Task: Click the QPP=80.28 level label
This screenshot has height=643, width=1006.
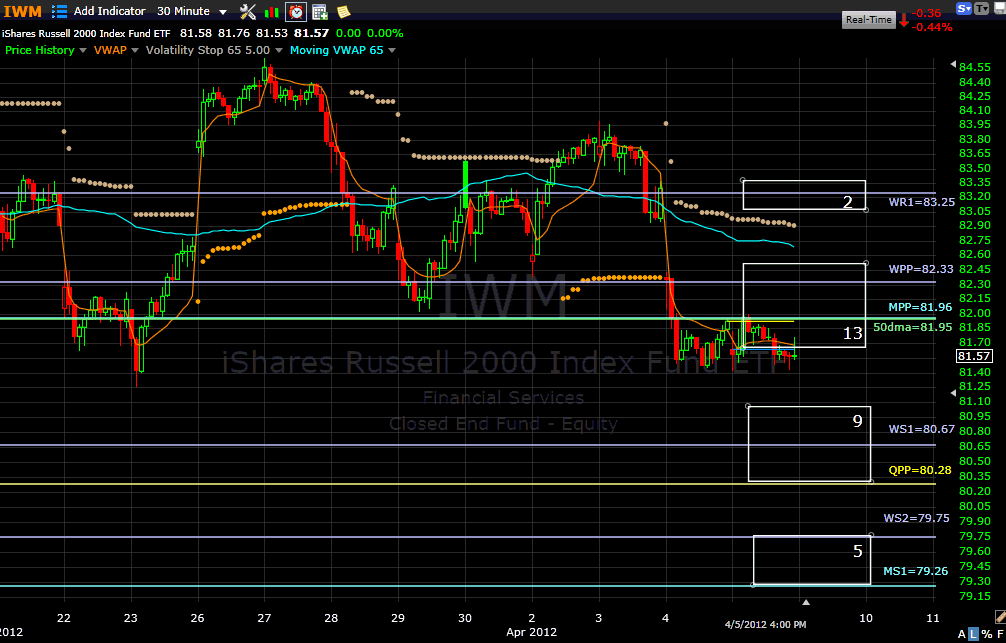Action: (920, 470)
